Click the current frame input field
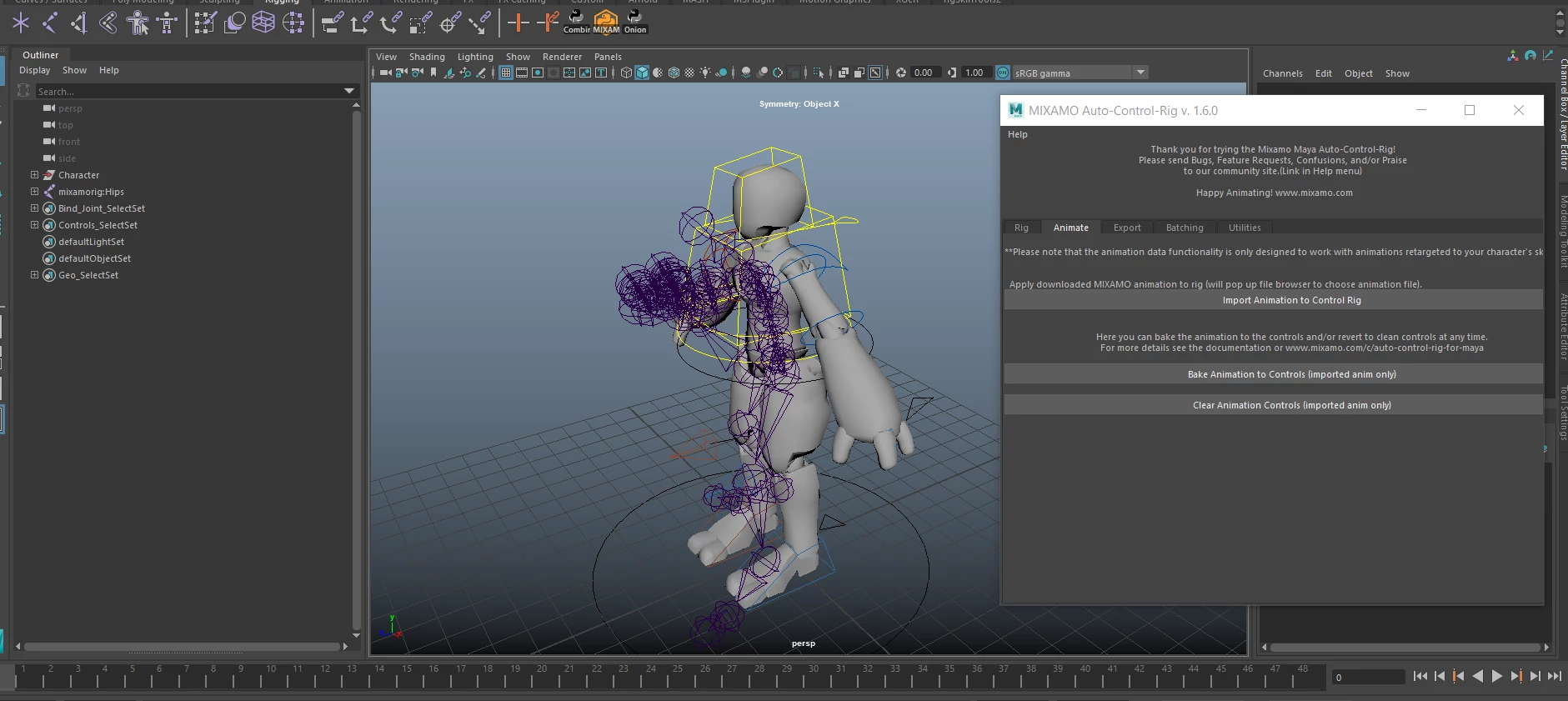 1368,678
